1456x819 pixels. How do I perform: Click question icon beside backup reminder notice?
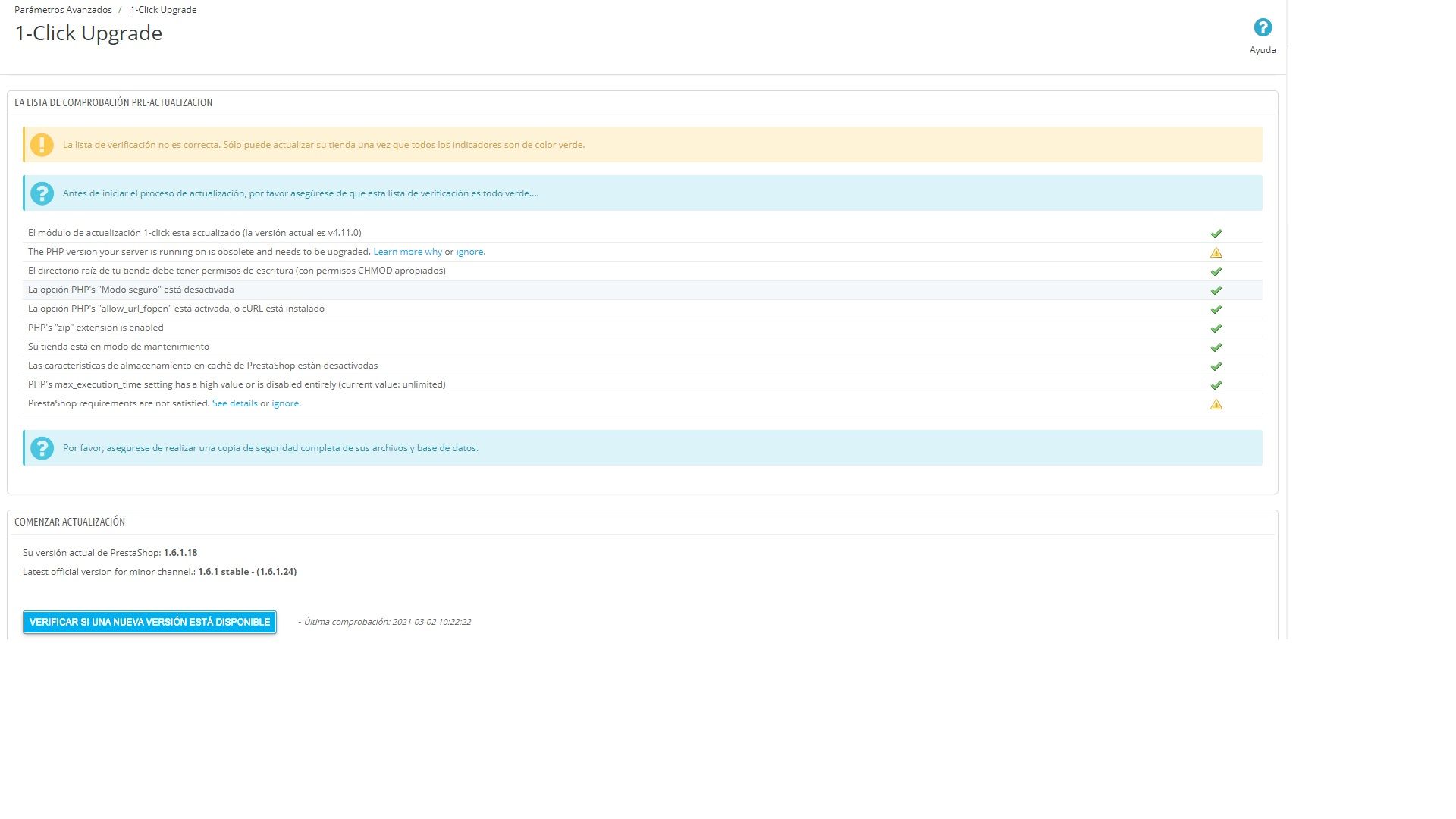pos(42,448)
